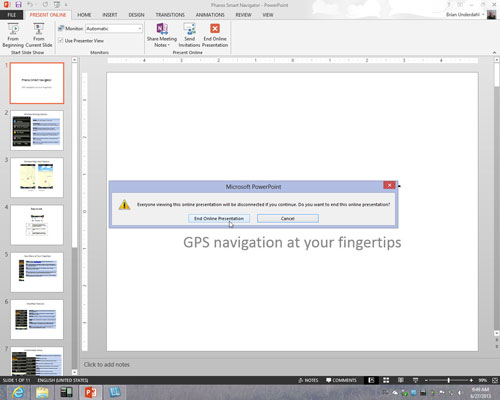The width and height of the screenshot is (500, 400).
Task: Switch to Slide Sorter view
Action: tap(386, 380)
